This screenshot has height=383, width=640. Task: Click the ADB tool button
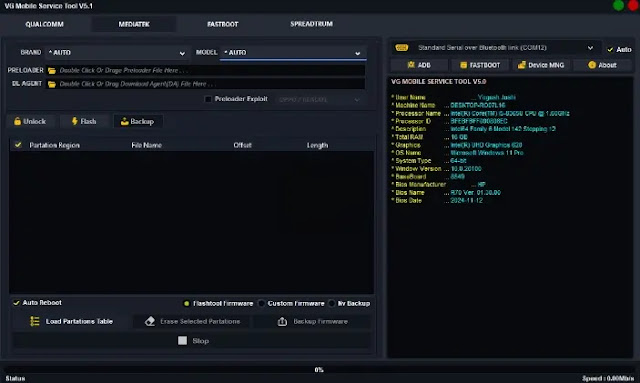click(x=419, y=65)
